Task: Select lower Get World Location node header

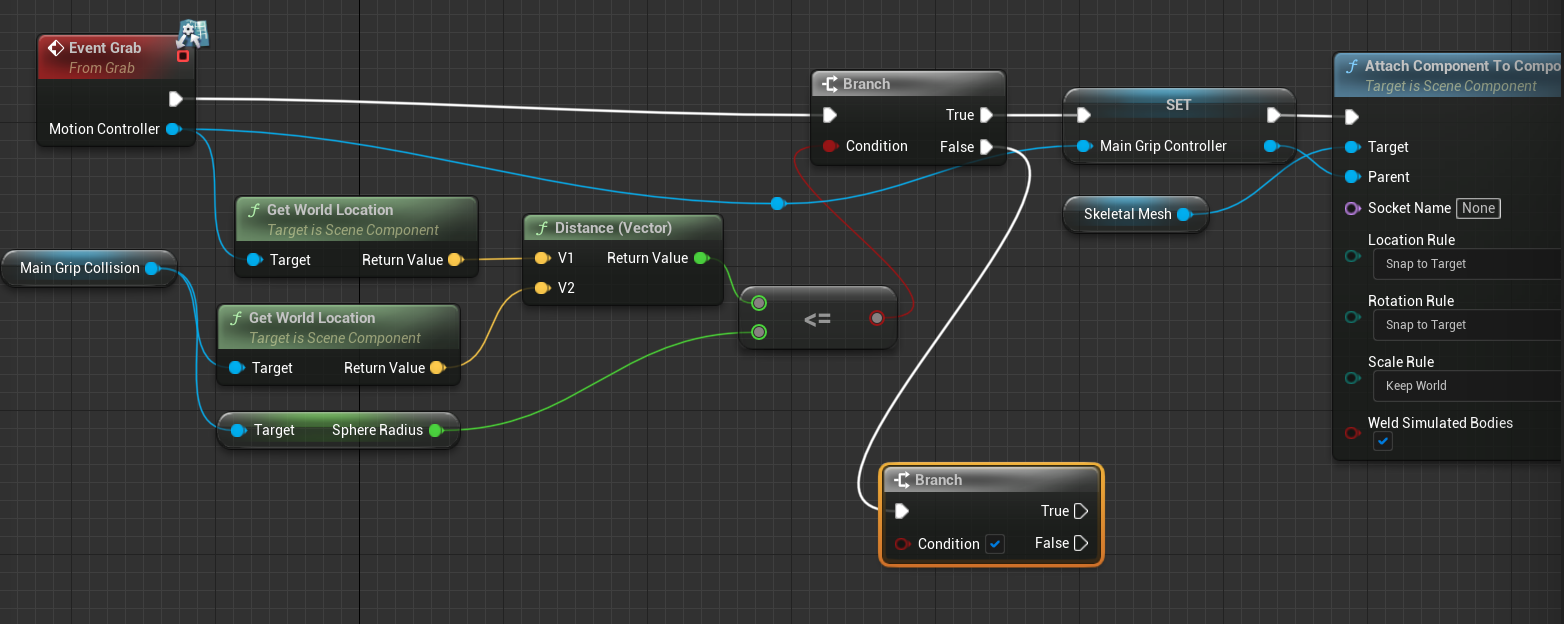Action: [339, 327]
